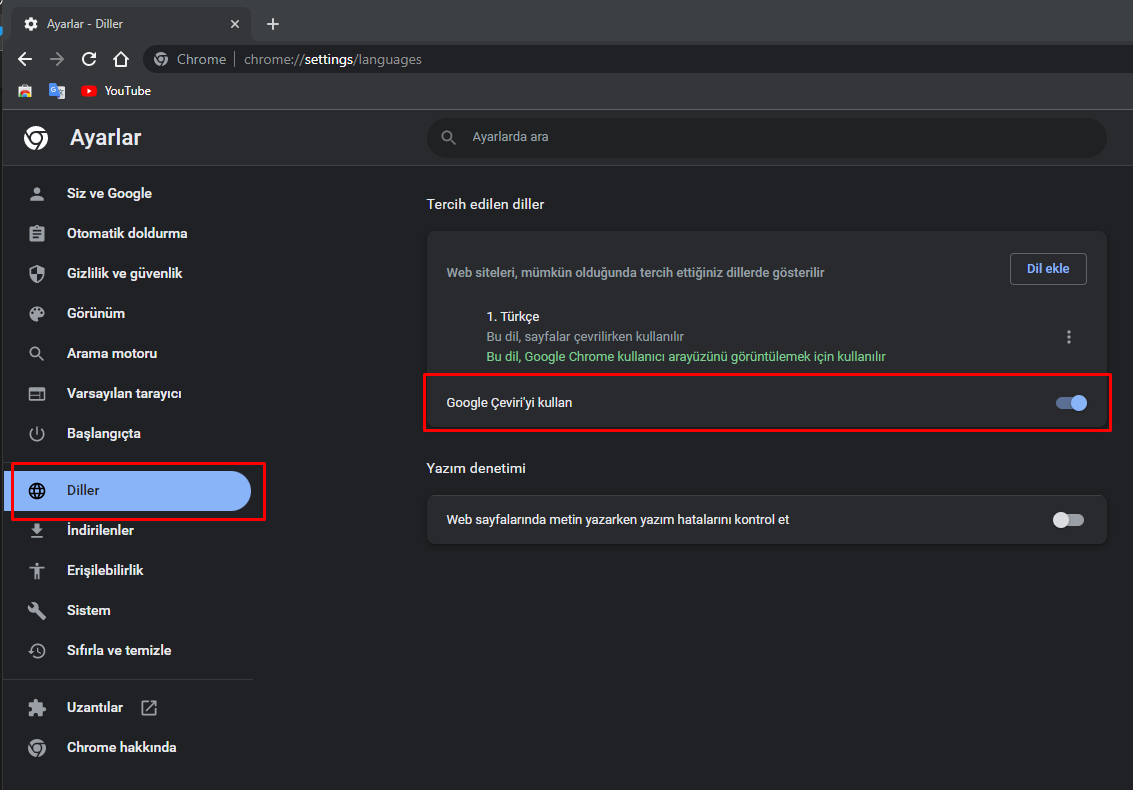This screenshot has width=1133, height=790.
Task: Click the magnifier icon in settings search
Action: 449,137
